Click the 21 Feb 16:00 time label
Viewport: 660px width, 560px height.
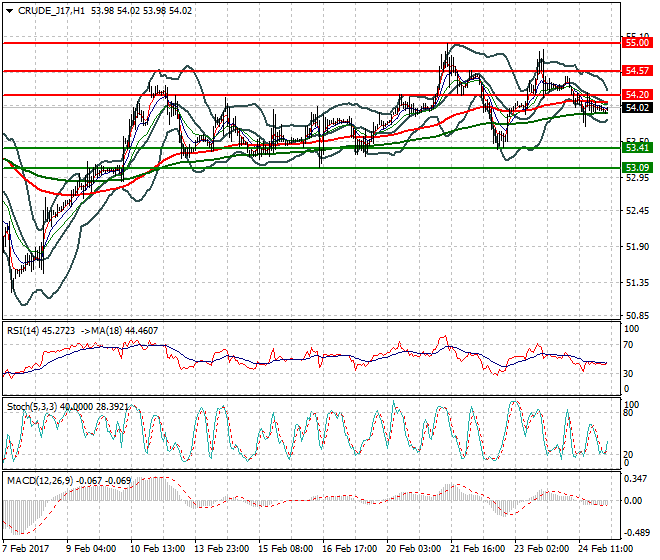478,549
